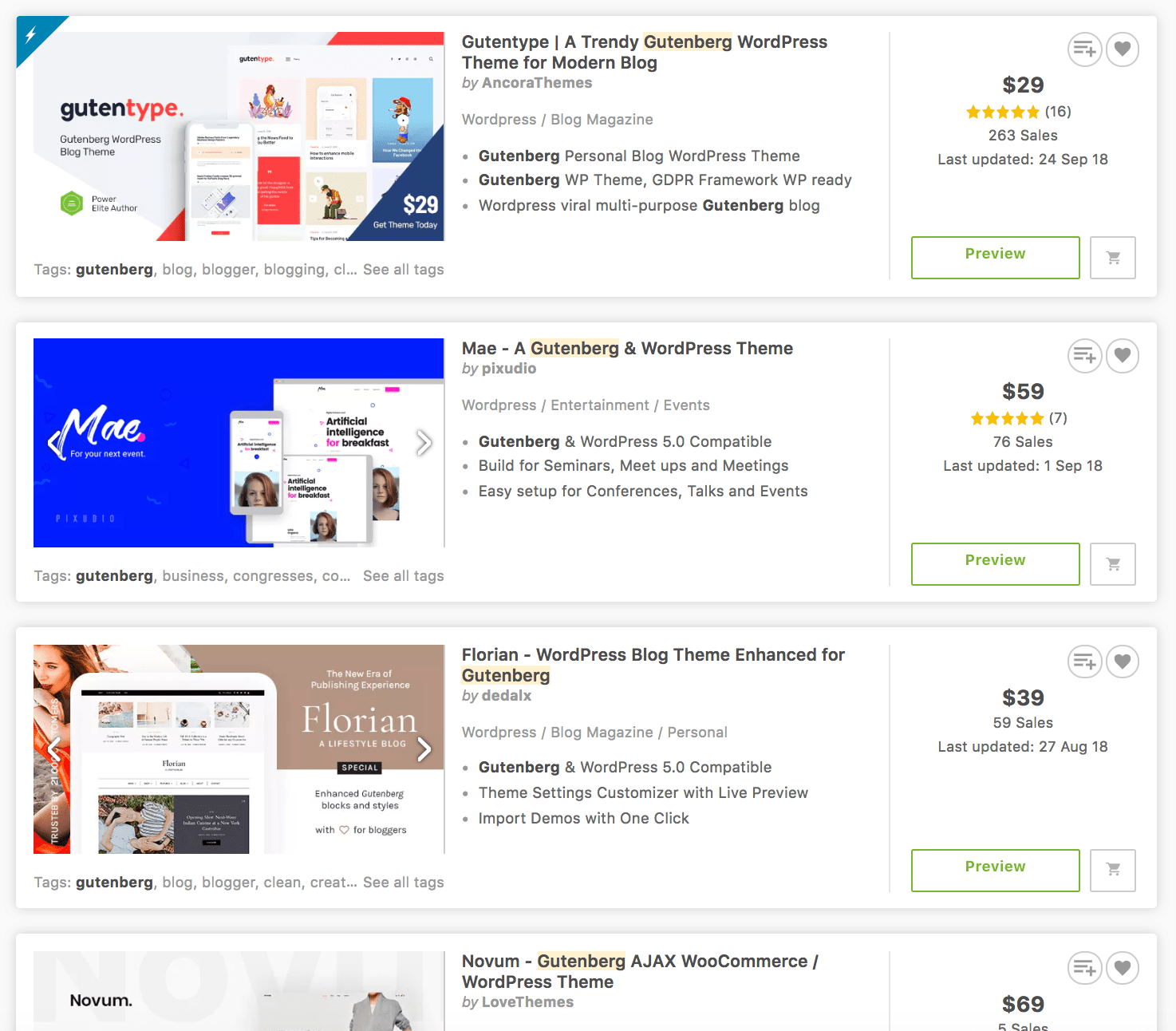Expand See all tags for Gutentype
Image resolution: width=1176 pixels, height=1031 pixels.
click(404, 270)
